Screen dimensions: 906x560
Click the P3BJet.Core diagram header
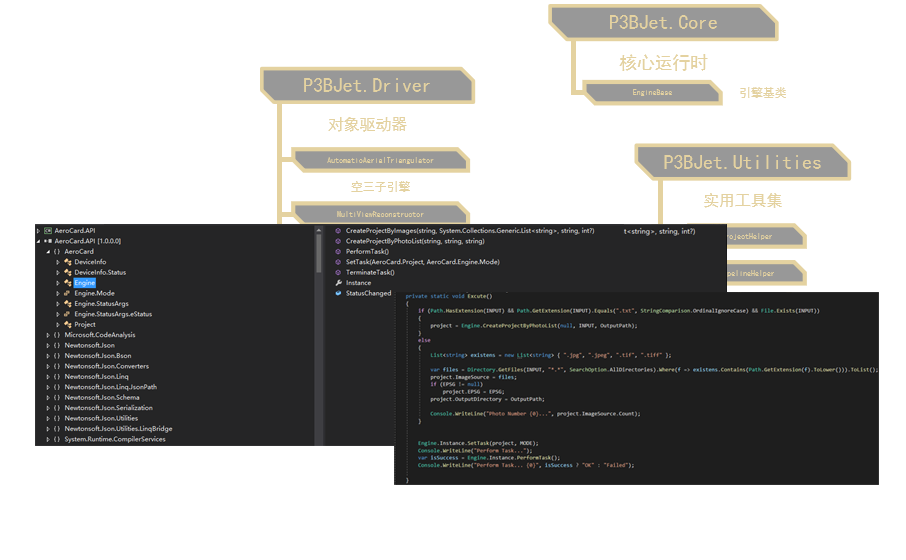[663, 23]
